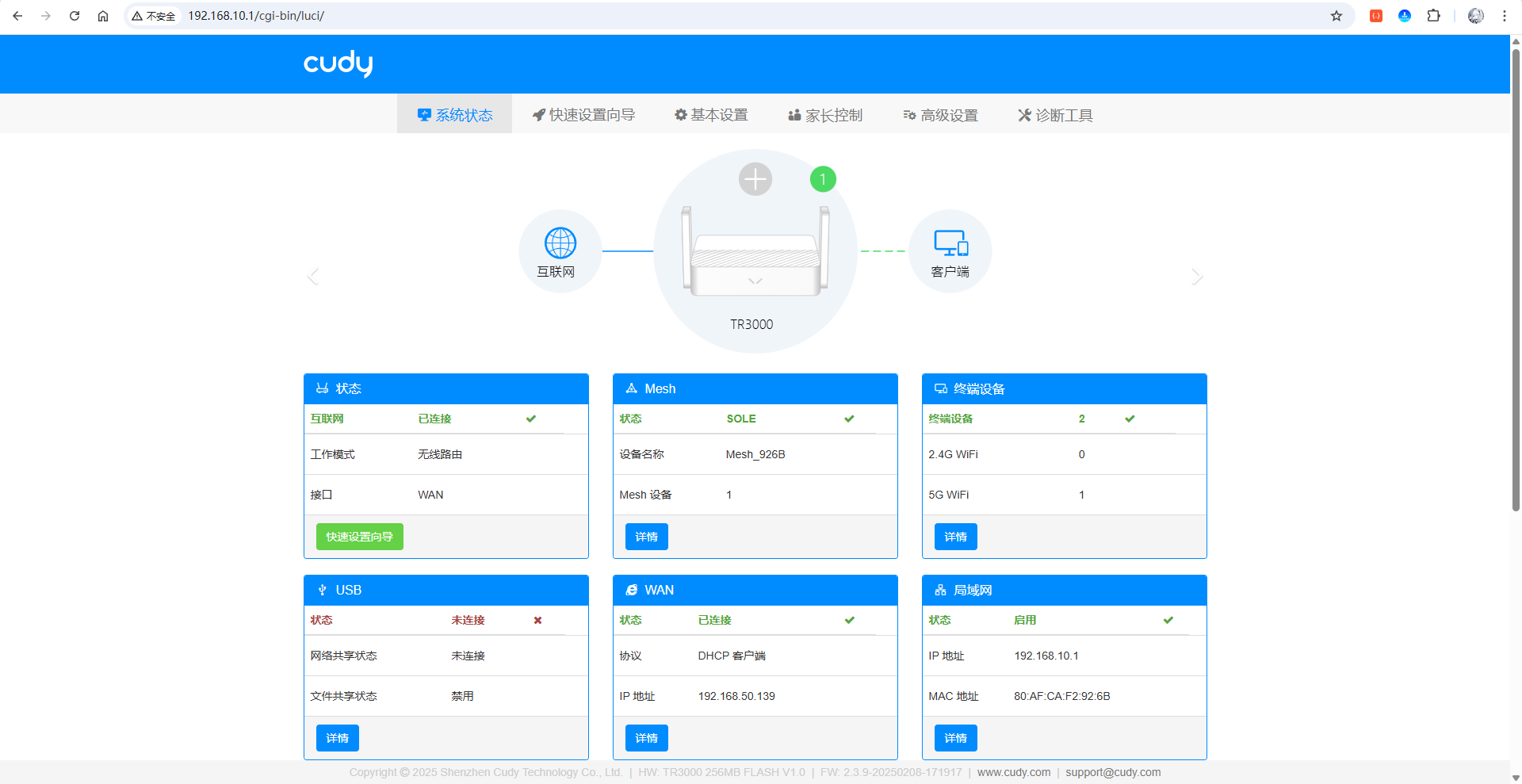
Task: Click the Internet globe icon
Action: 560,243
